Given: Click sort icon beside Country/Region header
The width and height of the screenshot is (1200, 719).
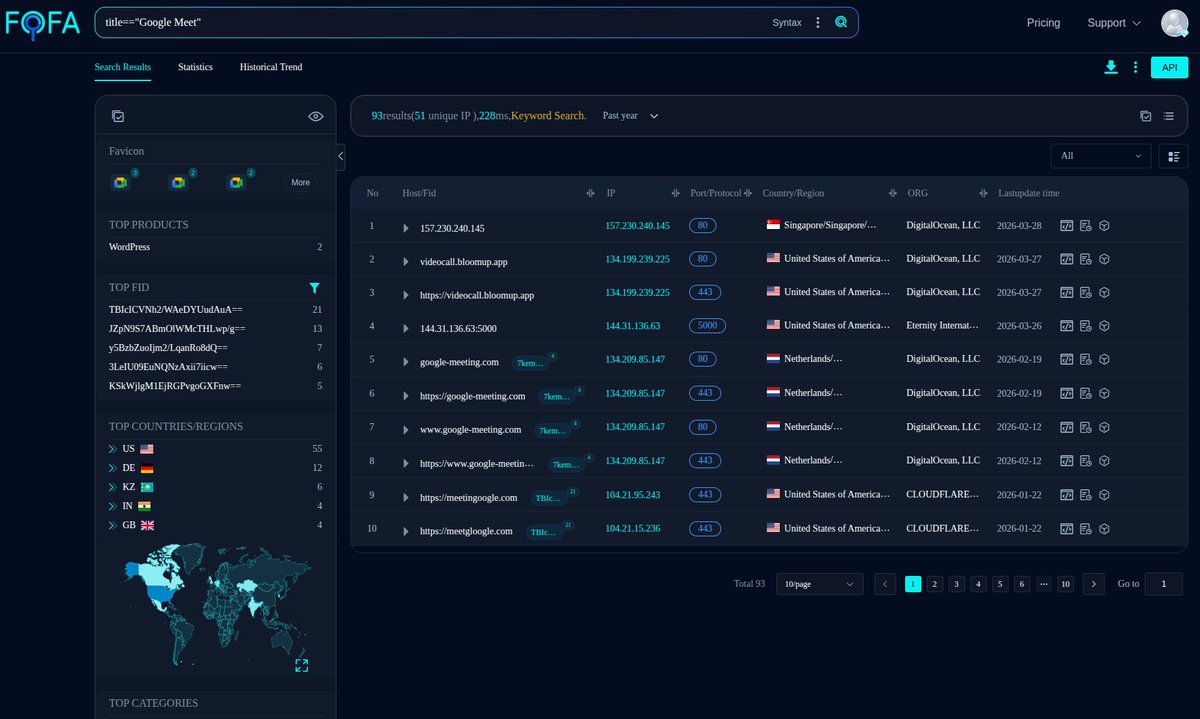Looking at the screenshot, I should pos(892,193).
